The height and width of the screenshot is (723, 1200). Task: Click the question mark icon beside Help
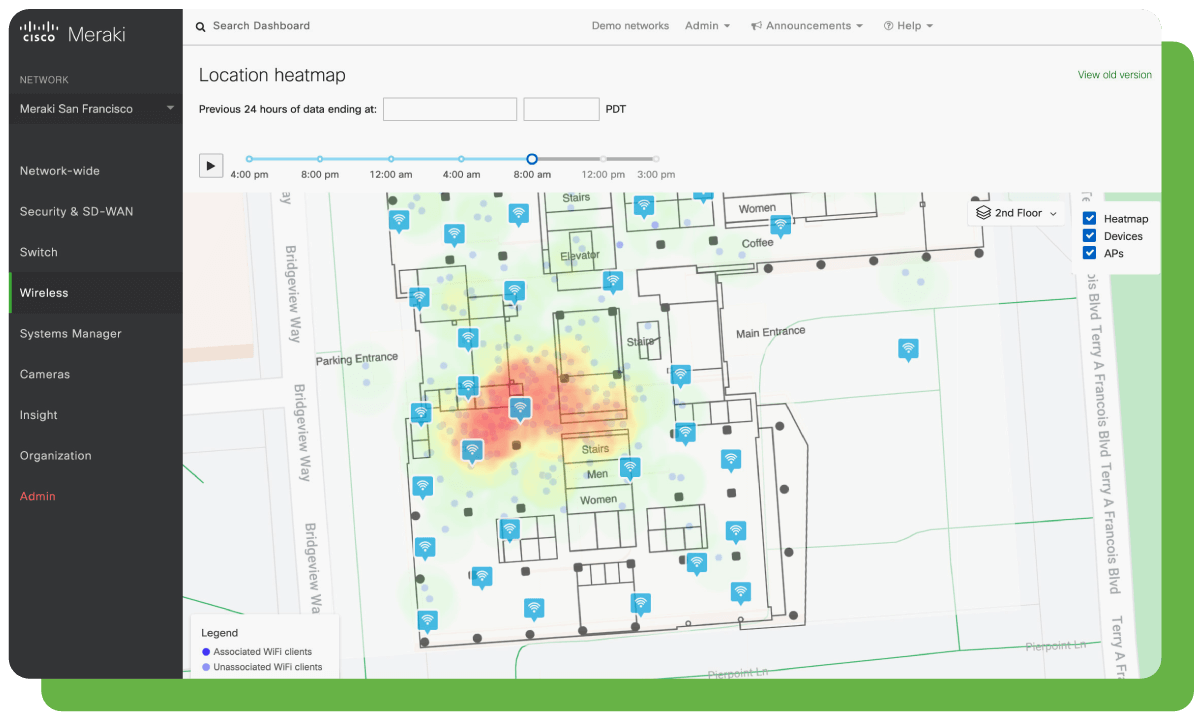click(x=888, y=26)
